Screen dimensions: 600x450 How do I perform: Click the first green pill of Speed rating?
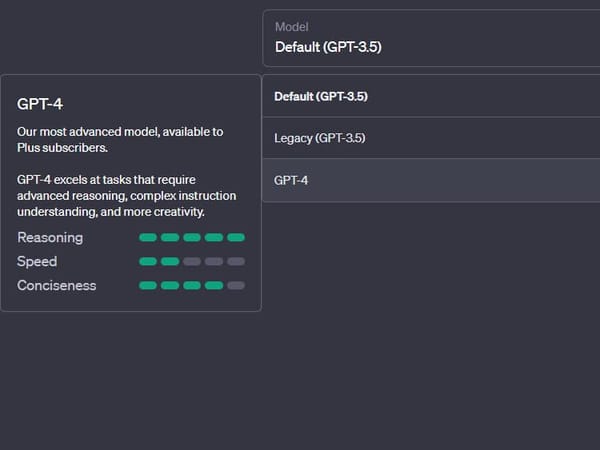coord(148,262)
